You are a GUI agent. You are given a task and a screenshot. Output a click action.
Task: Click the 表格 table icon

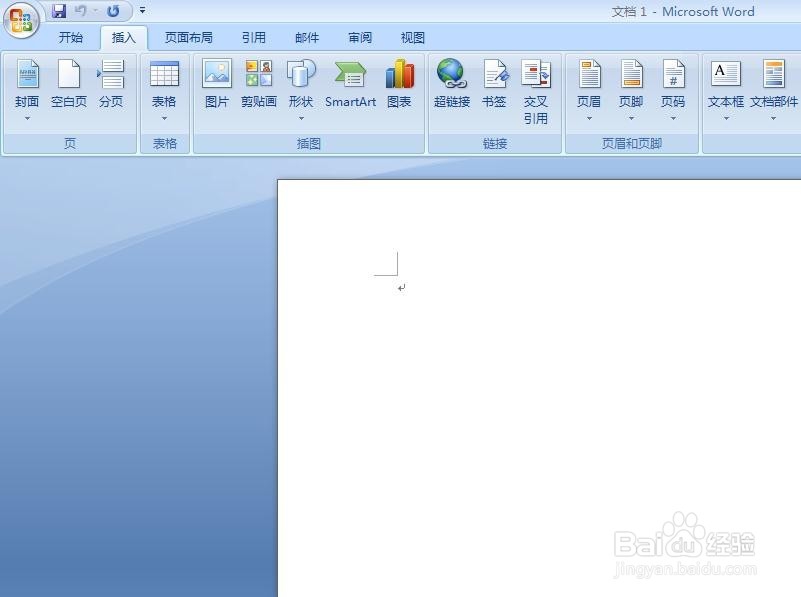pyautogui.click(x=164, y=74)
